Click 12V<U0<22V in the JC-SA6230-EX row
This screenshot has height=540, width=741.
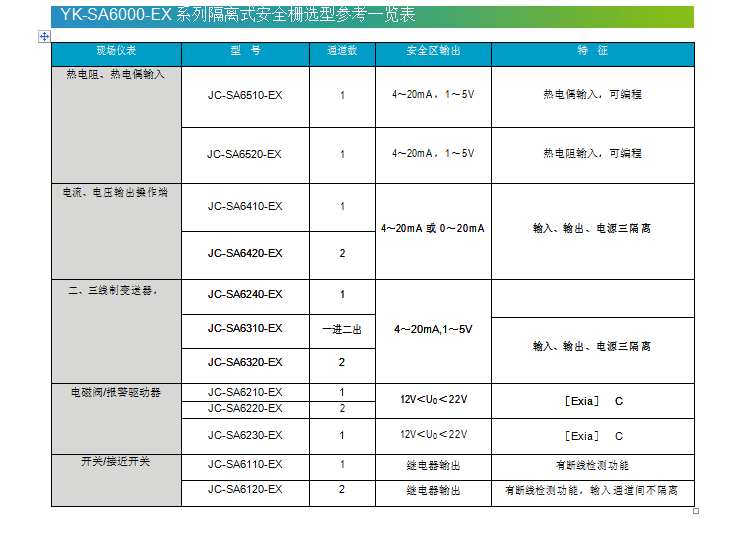[x=433, y=435]
